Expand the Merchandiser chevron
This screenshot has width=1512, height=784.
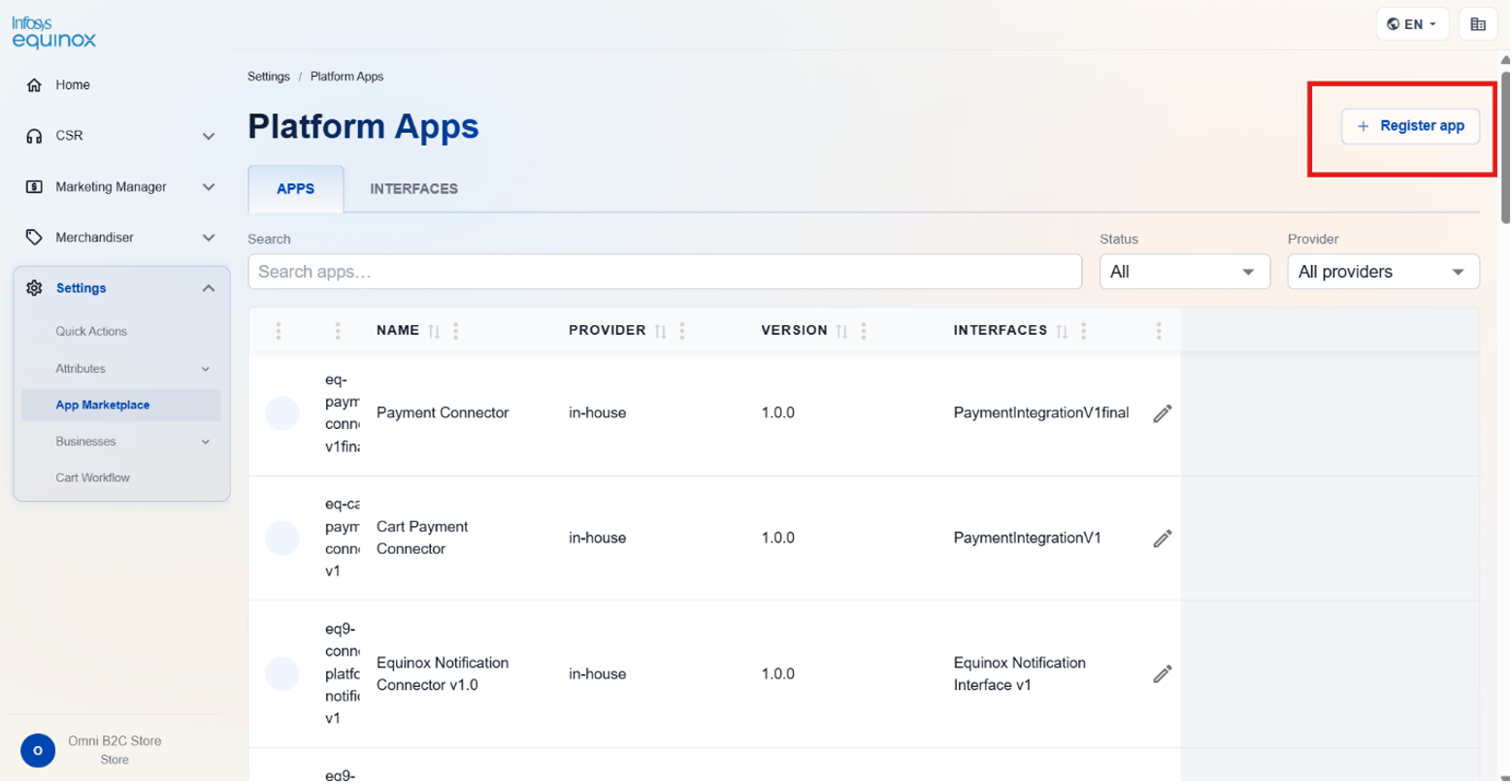coord(209,238)
